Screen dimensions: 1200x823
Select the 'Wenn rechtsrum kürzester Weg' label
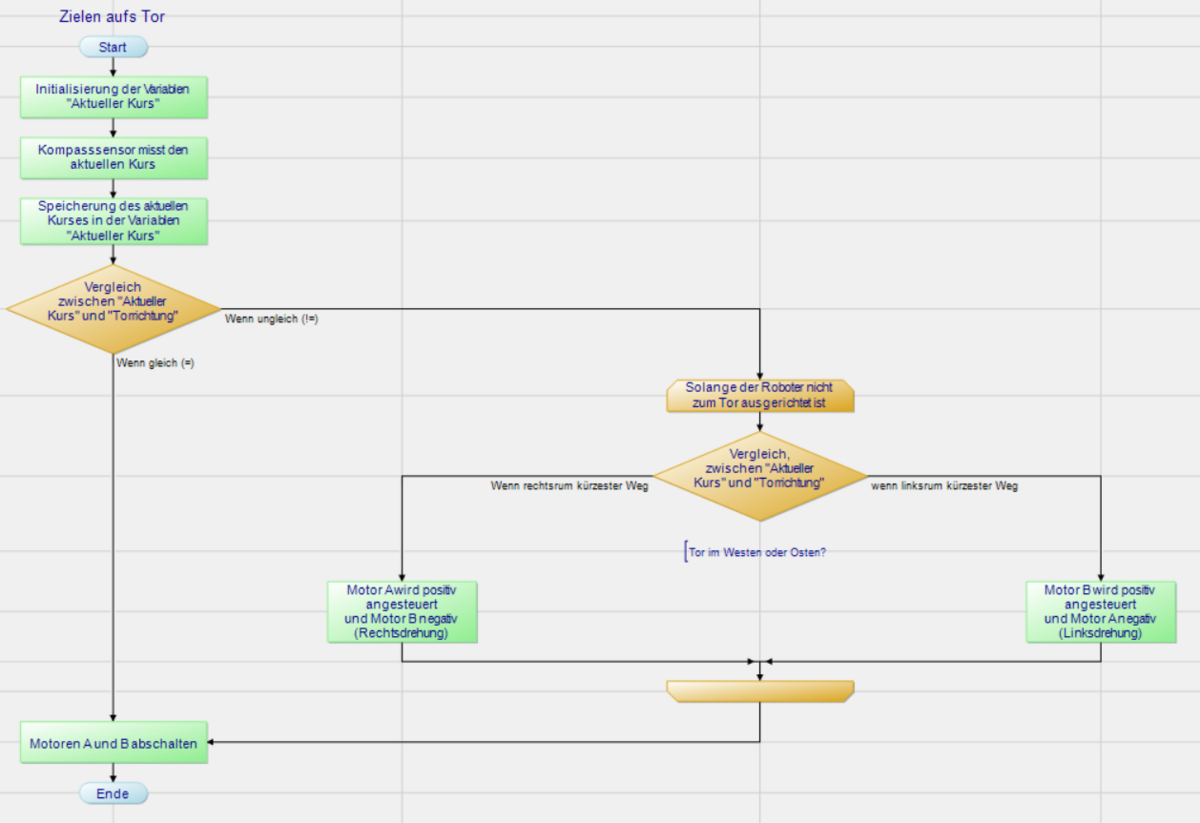point(569,487)
